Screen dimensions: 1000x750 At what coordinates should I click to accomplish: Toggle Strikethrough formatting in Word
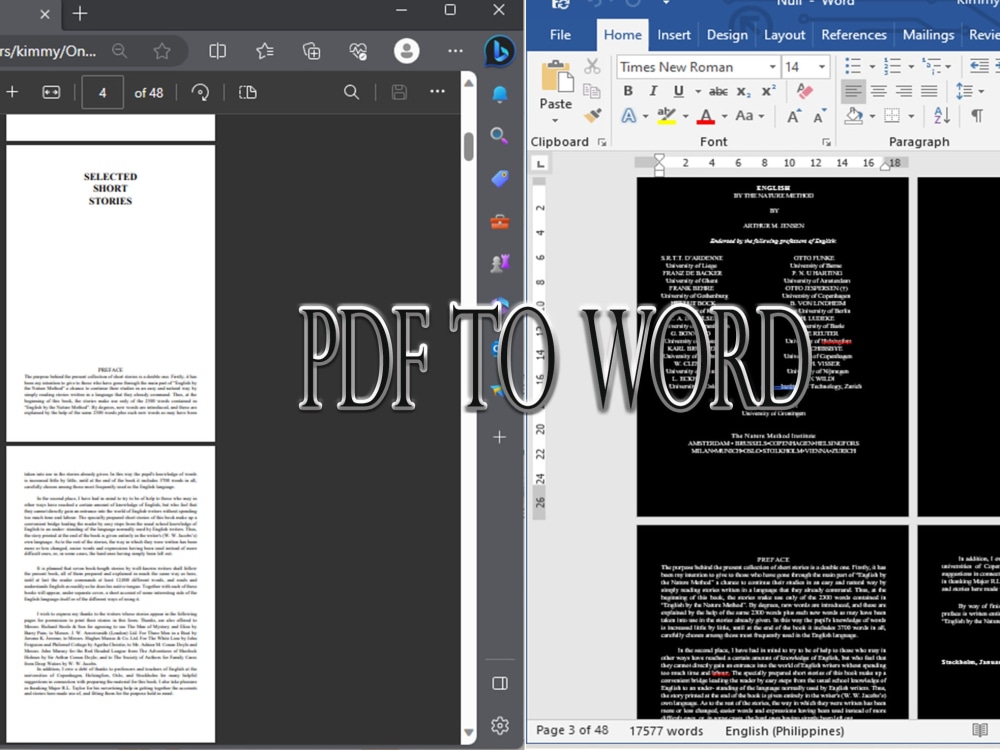[718, 91]
